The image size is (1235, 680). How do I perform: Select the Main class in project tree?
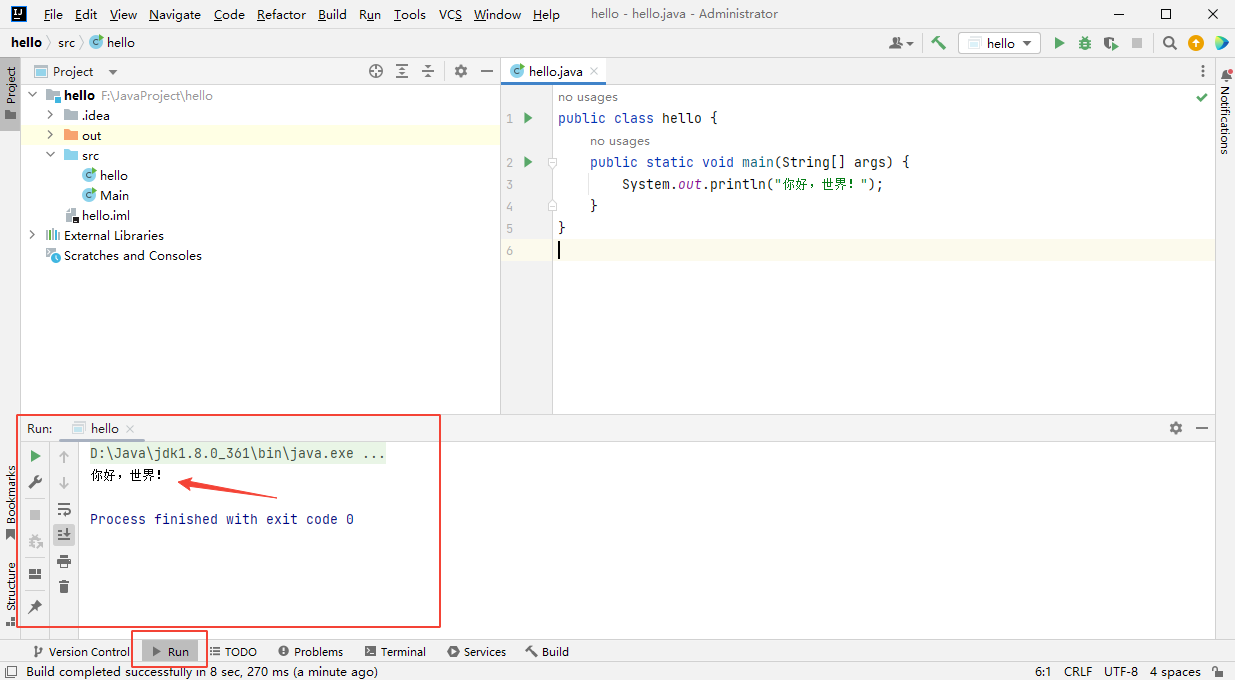[x=106, y=195]
